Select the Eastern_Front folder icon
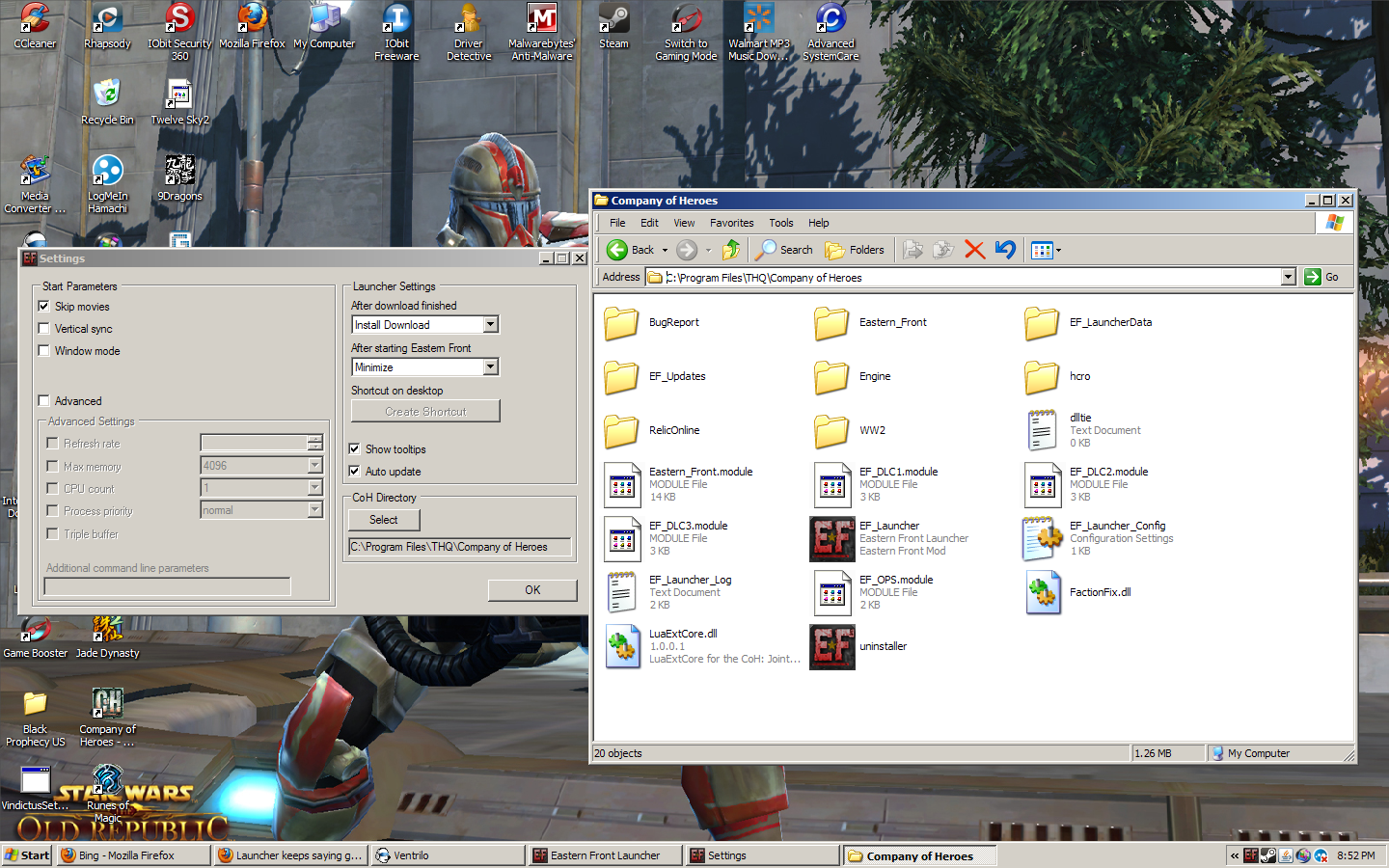The height and width of the screenshot is (868, 1389). pyautogui.click(x=831, y=323)
